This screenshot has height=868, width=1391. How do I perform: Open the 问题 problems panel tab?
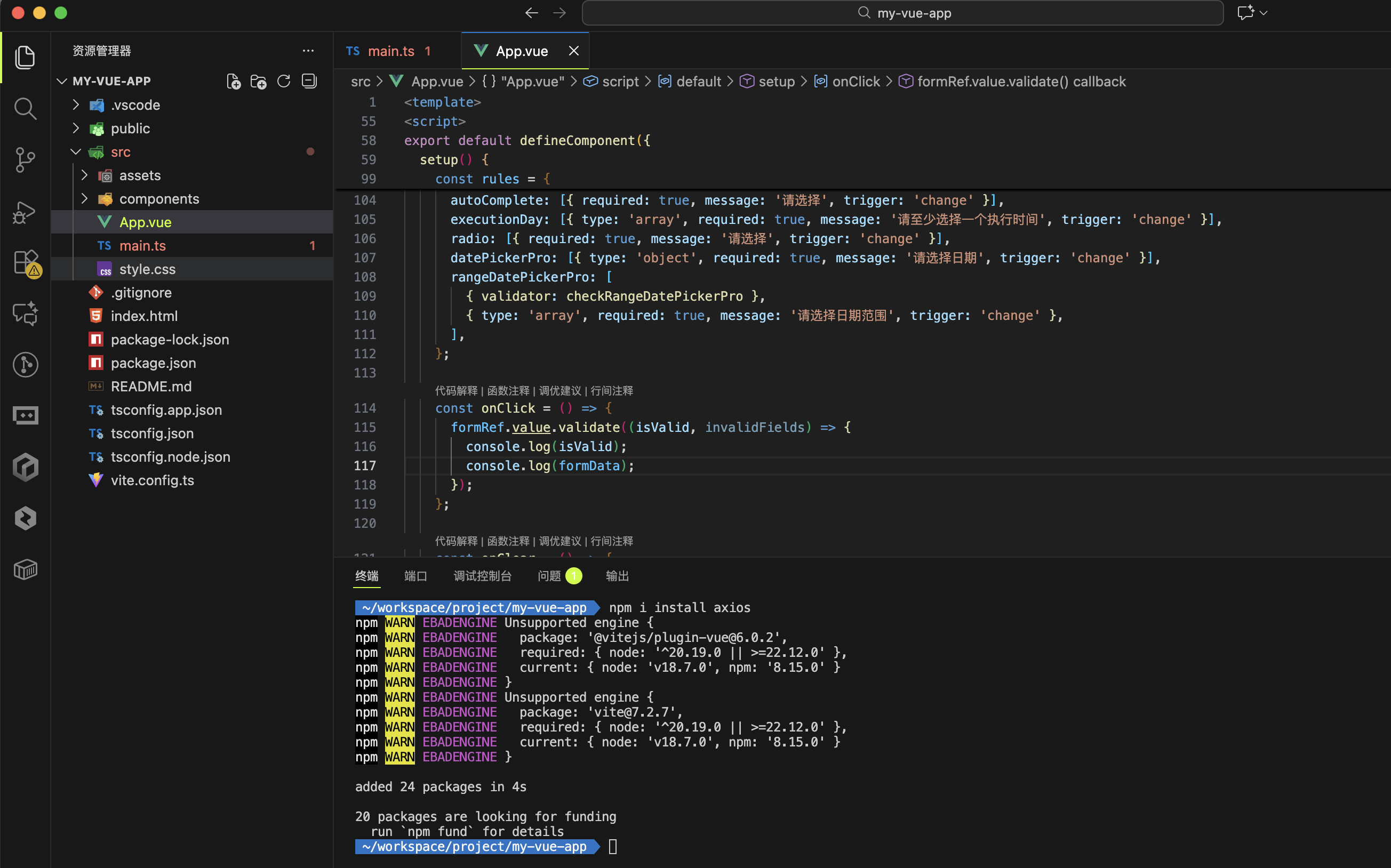pyautogui.click(x=549, y=576)
